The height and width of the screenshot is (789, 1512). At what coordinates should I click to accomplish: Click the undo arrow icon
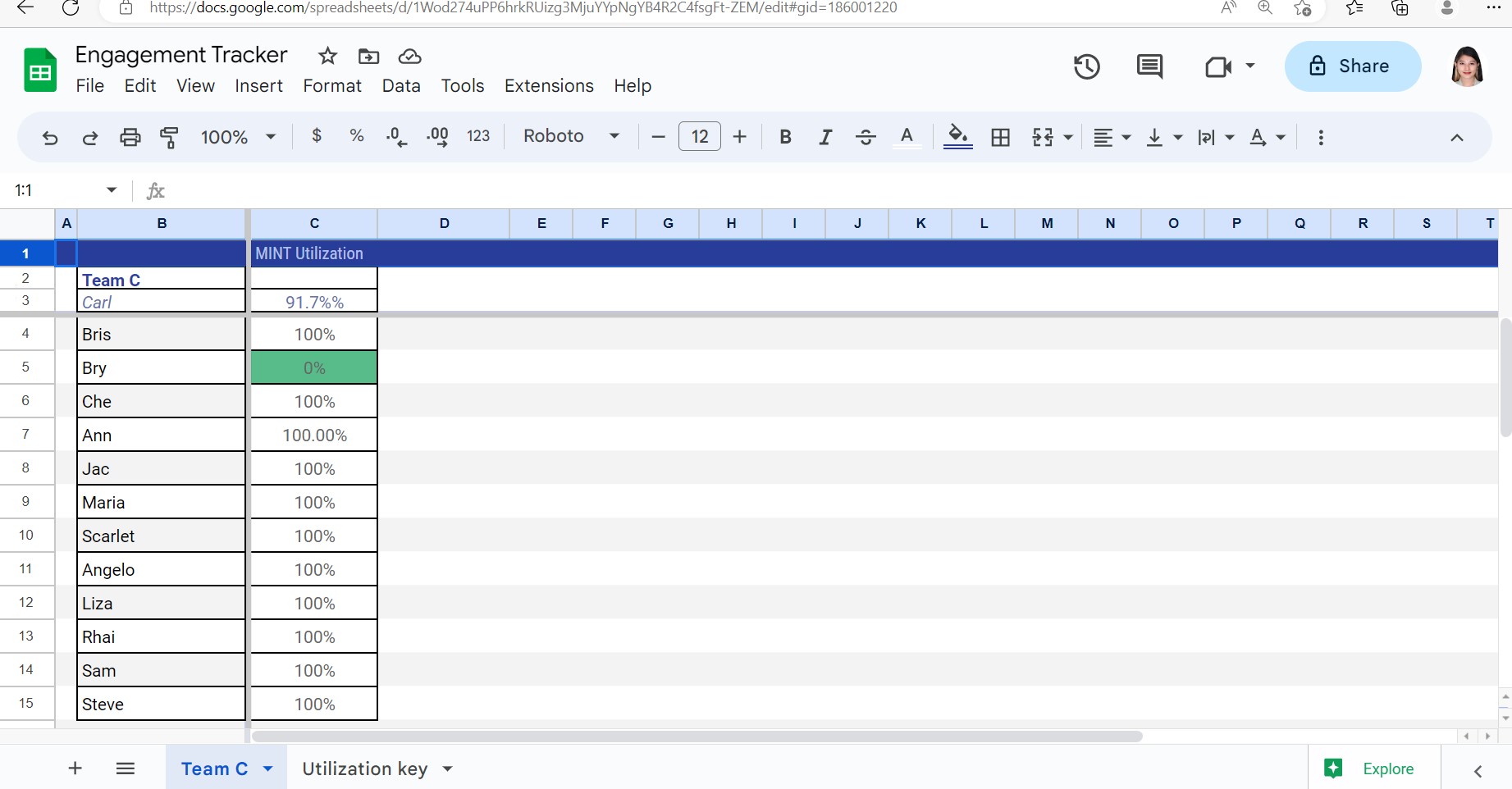coord(50,137)
